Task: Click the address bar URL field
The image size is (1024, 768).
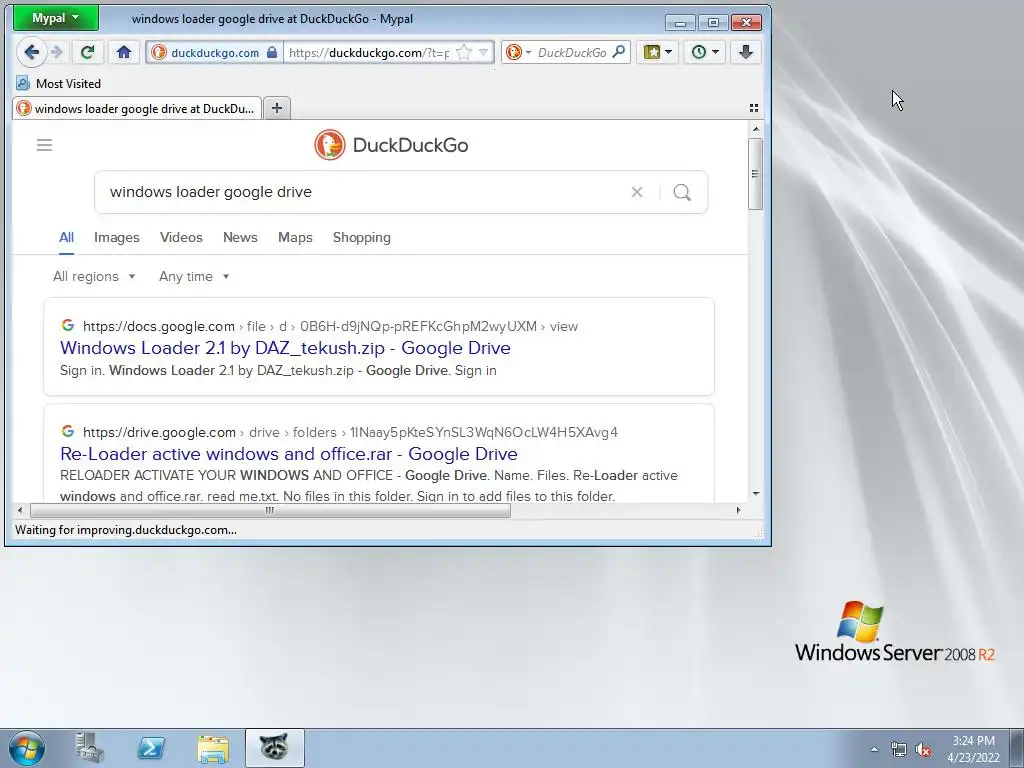Action: [369, 52]
